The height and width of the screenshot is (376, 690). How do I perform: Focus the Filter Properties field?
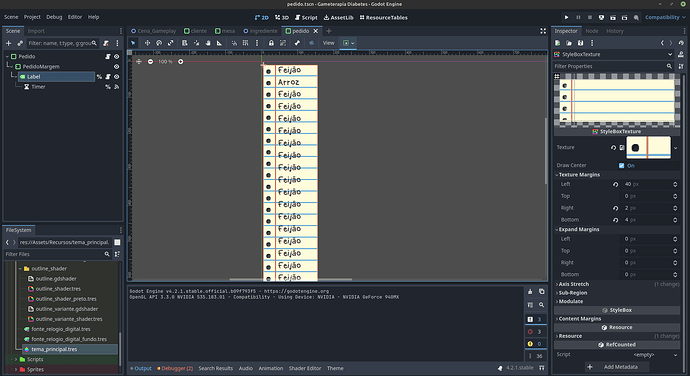614,66
